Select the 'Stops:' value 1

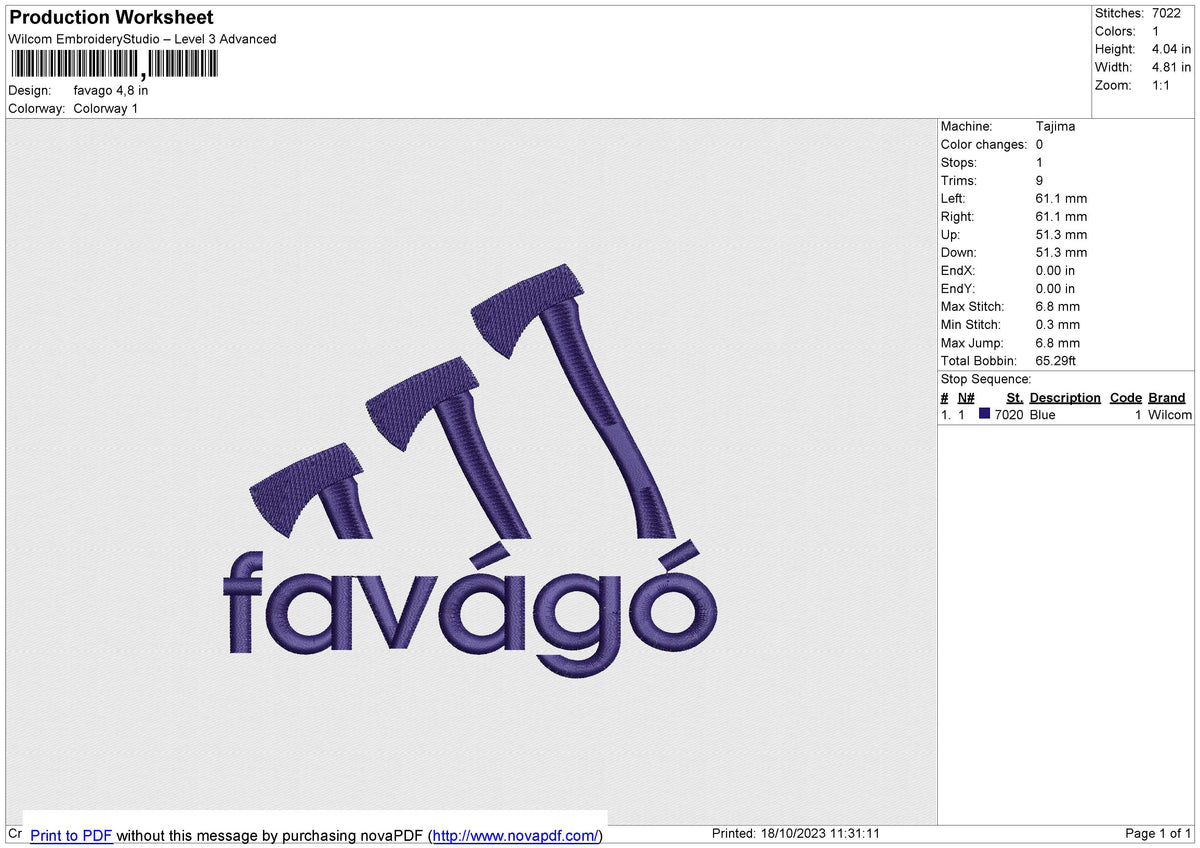point(1040,162)
